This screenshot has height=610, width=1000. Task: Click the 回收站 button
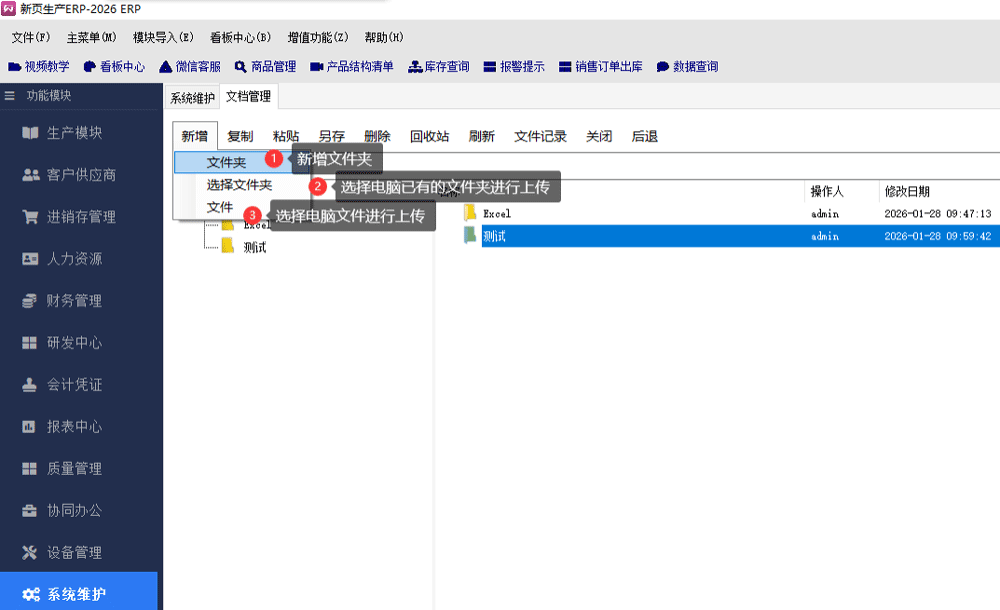click(x=429, y=137)
